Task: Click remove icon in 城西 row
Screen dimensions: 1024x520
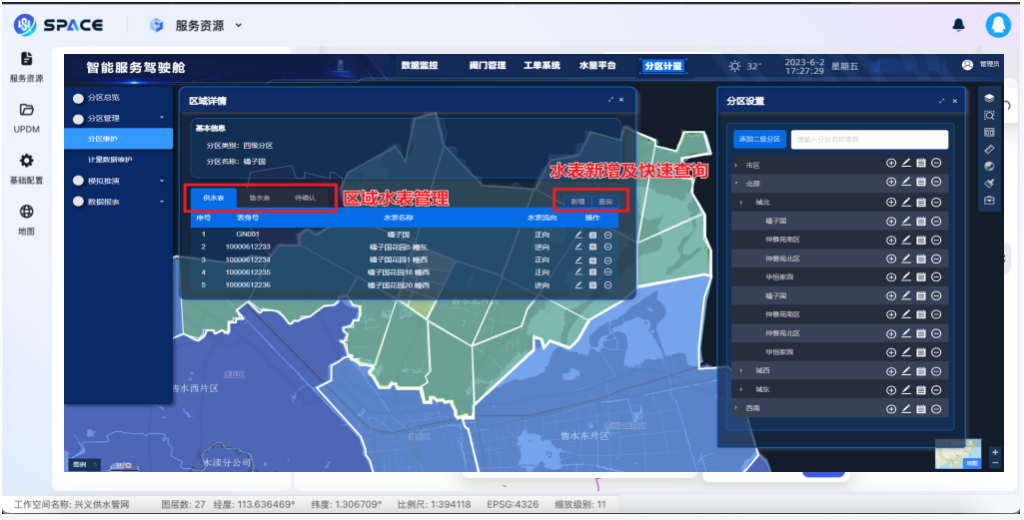Action: [x=936, y=371]
